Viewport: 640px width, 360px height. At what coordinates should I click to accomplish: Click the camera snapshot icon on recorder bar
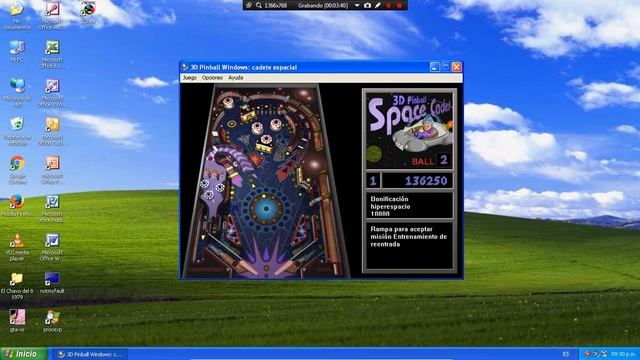(x=367, y=5)
